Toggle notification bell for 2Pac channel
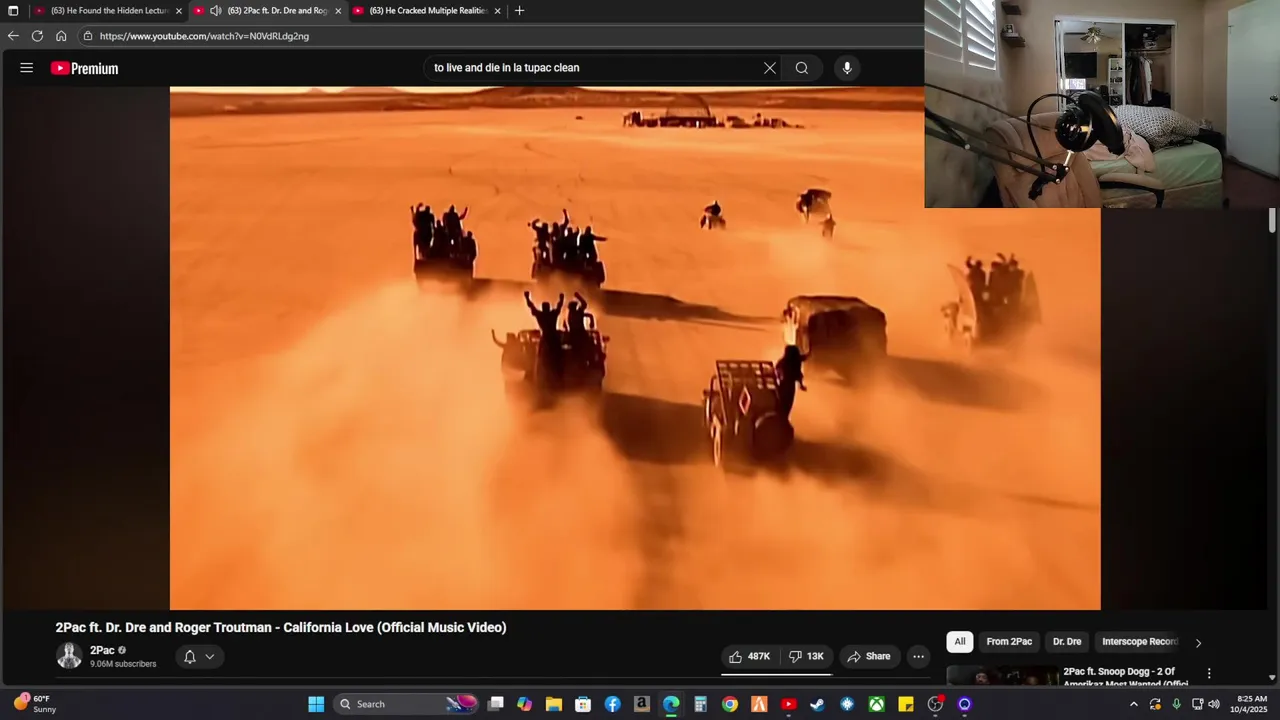Screen dimensions: 1280x720 (x=190, y=657)
